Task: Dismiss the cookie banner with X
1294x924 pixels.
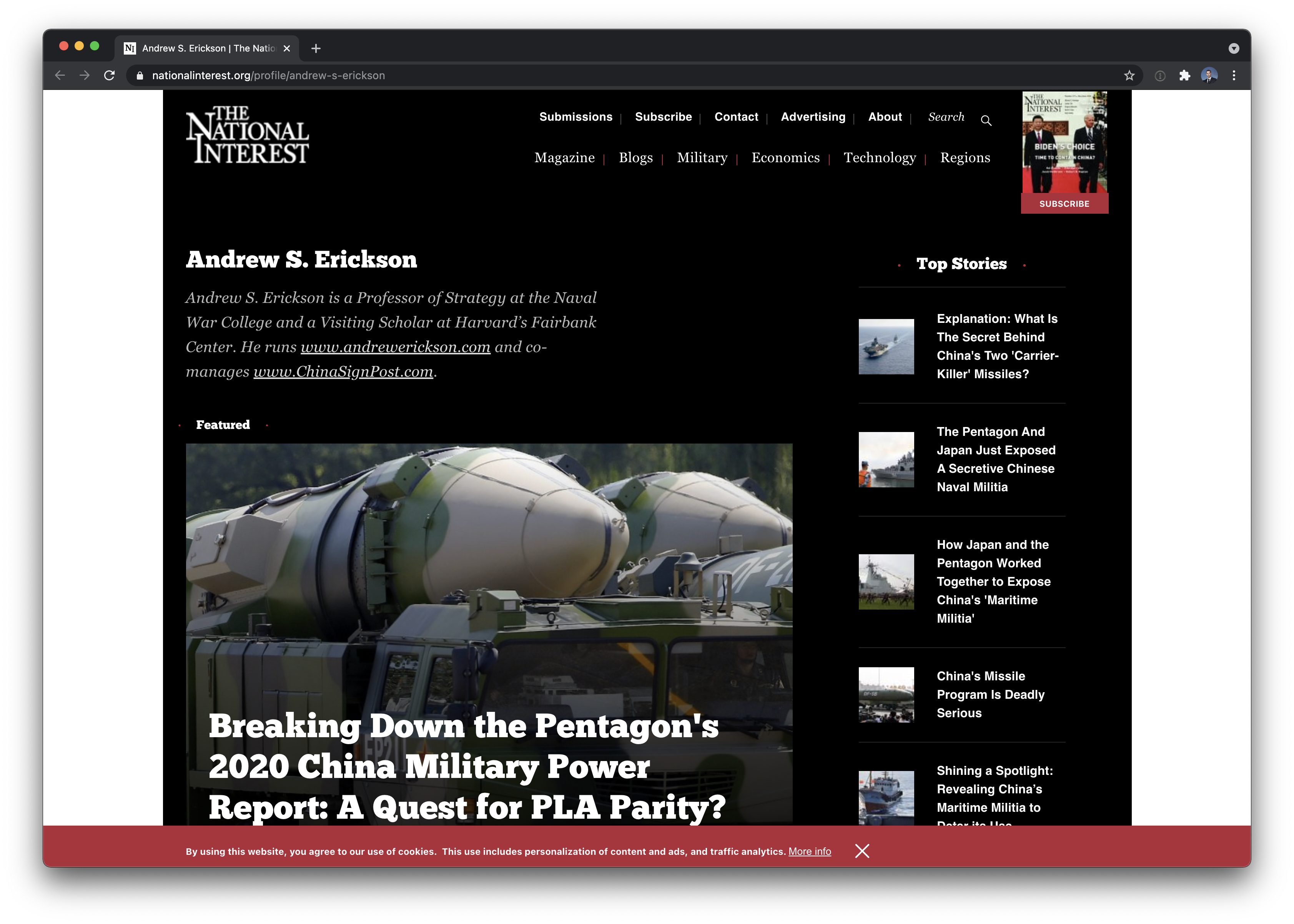Action: [x=862, y=851]
